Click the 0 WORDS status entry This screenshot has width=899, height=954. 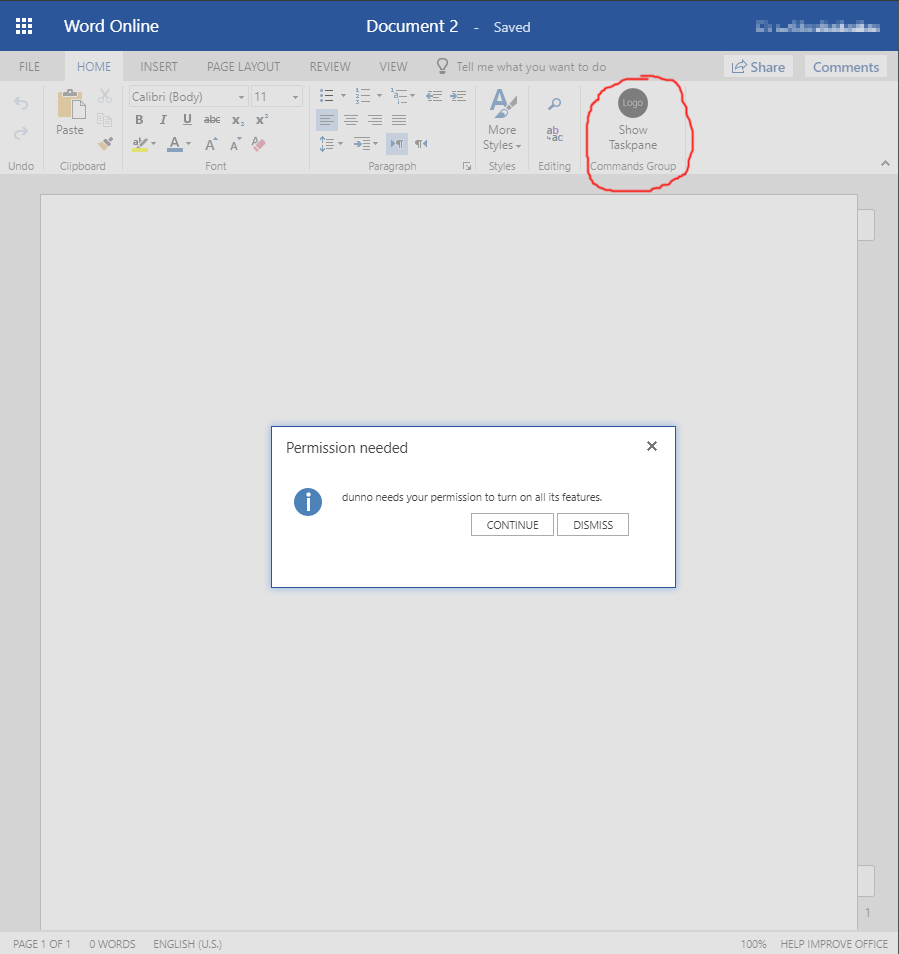click(113, 944)
